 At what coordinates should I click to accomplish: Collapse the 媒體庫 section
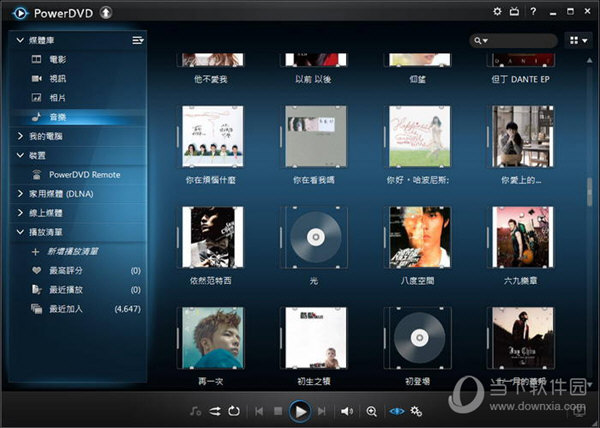tap(20, 40)
